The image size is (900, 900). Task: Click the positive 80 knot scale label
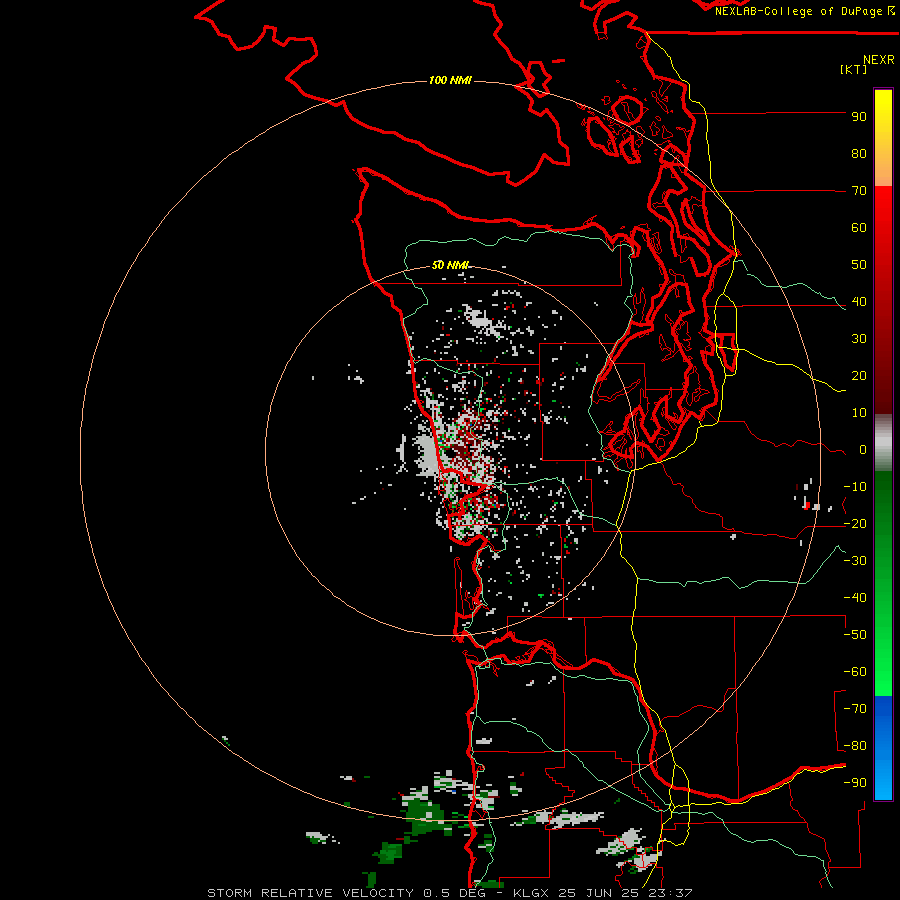click(x=859, y=154)
